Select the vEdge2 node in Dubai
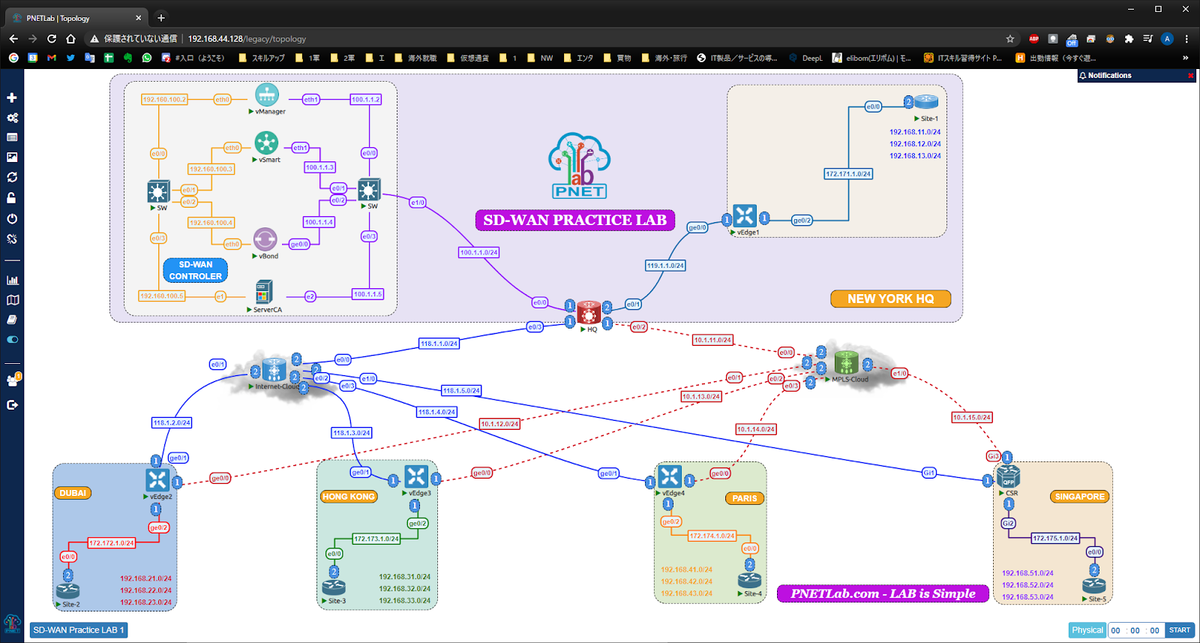 (x=157, y=480)
